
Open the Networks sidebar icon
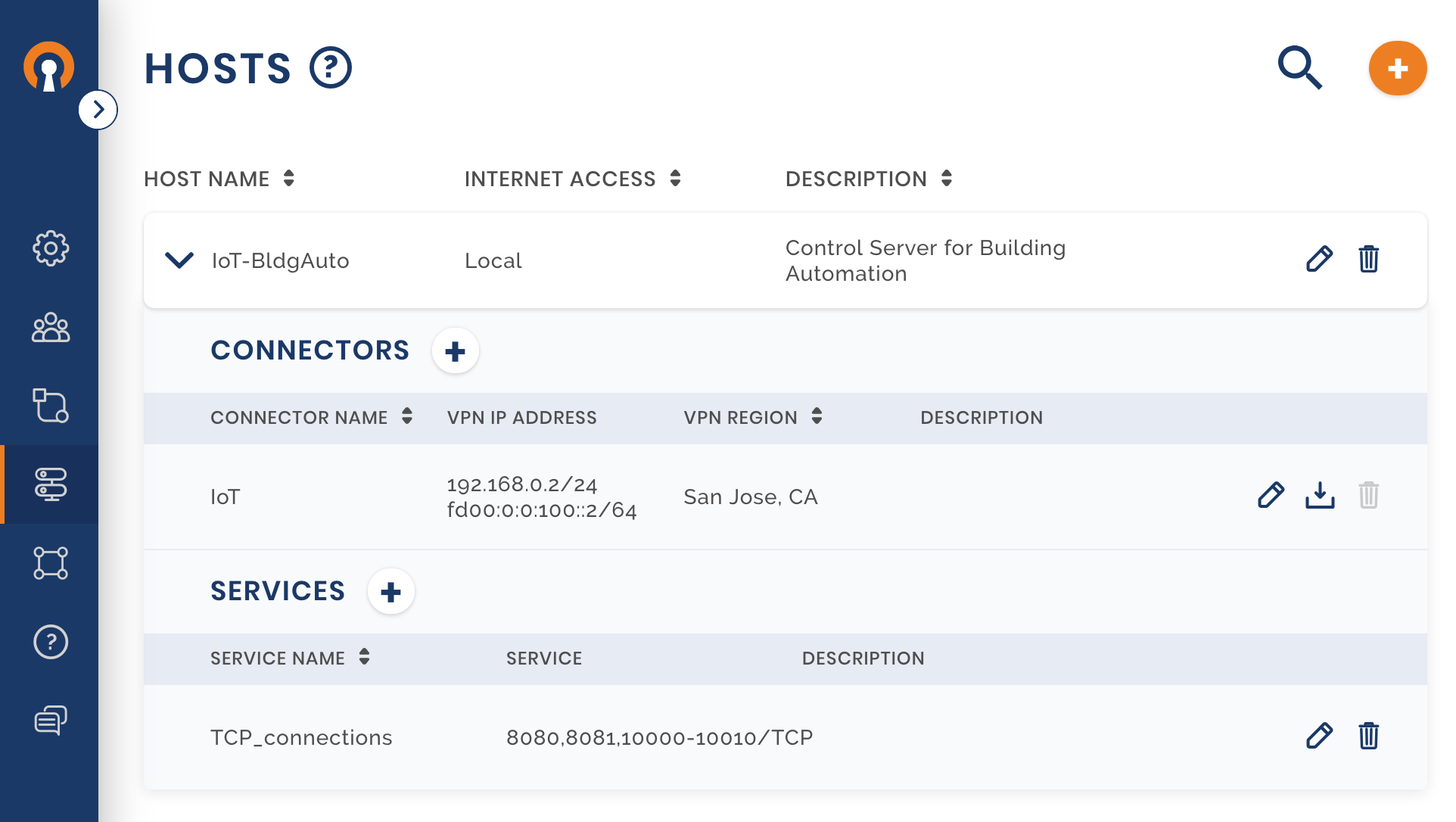(51, 406)
